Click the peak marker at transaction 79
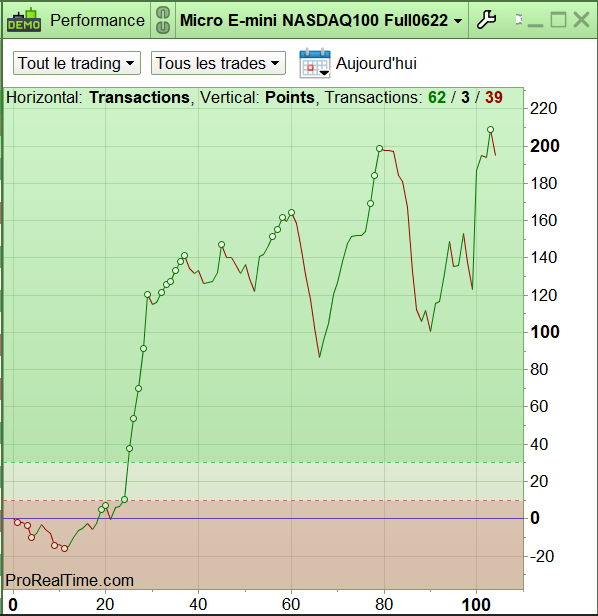 (x=379, y=148)
